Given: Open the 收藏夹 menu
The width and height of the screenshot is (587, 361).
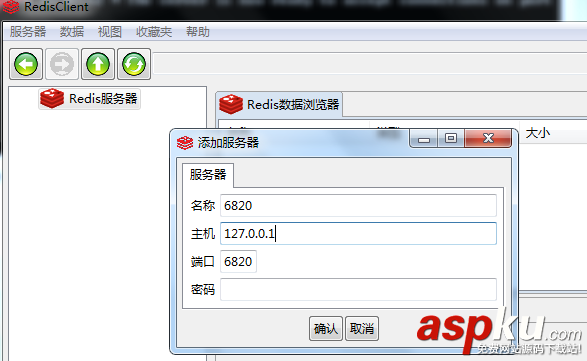Looking at the screenshot, I should tap(154, 32).
